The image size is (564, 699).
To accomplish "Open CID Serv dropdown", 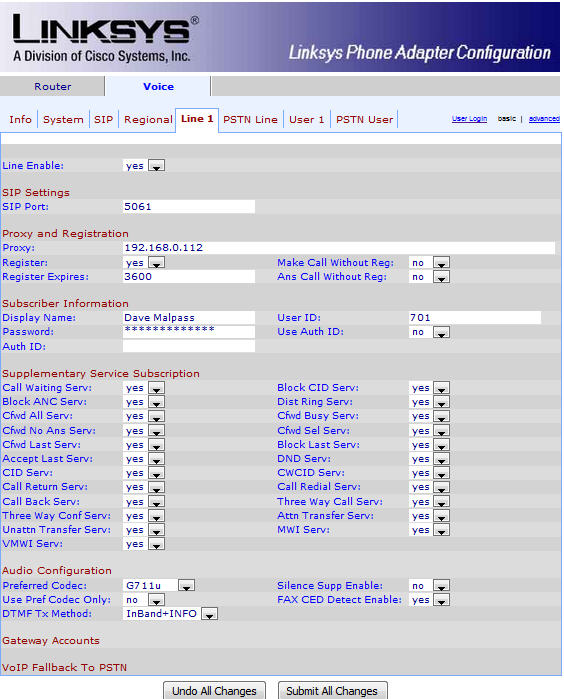I will (x=144, y=473).
